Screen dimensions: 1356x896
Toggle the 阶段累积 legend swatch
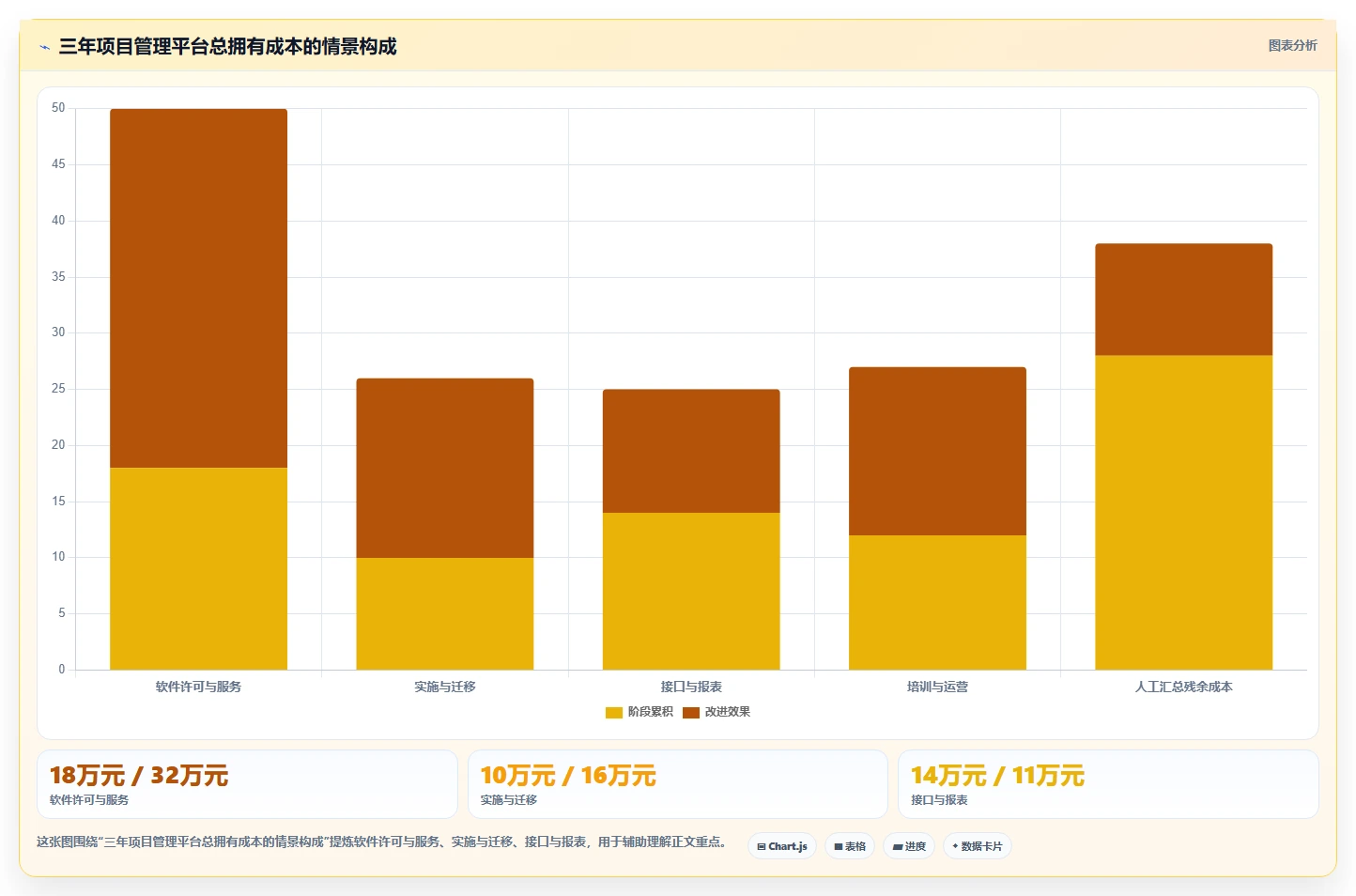614,713
